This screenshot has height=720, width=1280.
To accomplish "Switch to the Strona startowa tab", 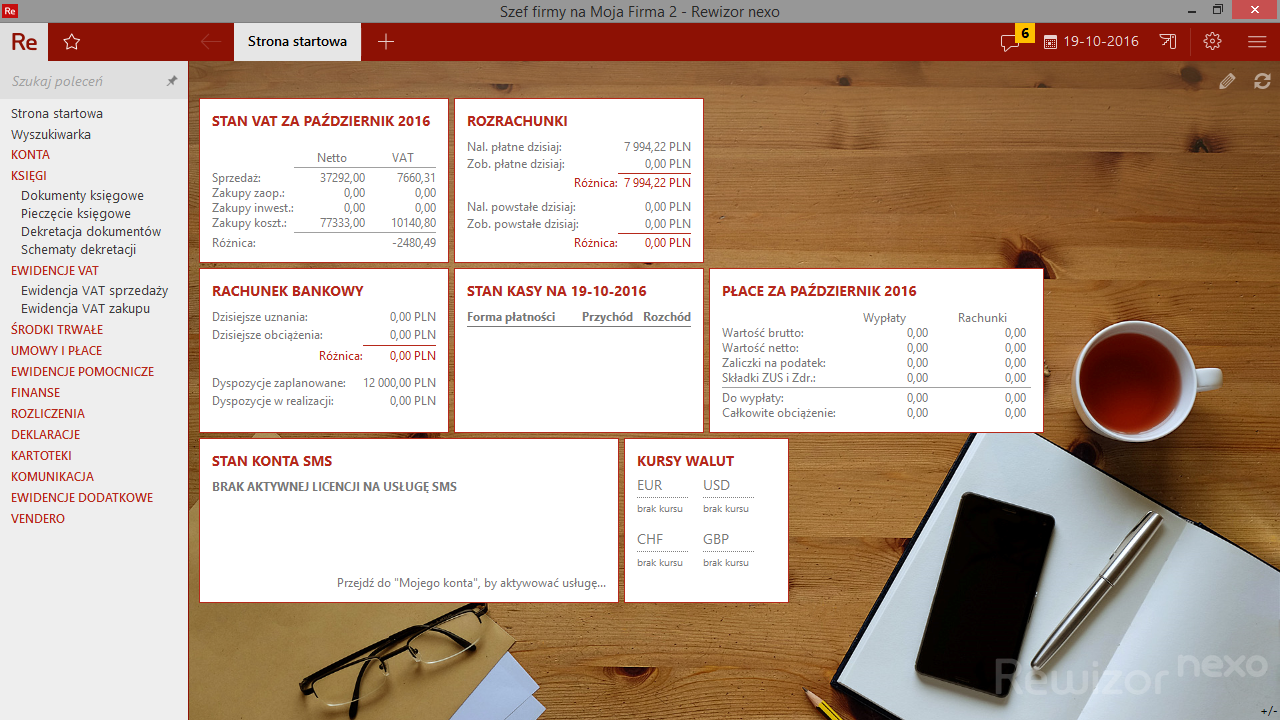I will 297,42.
